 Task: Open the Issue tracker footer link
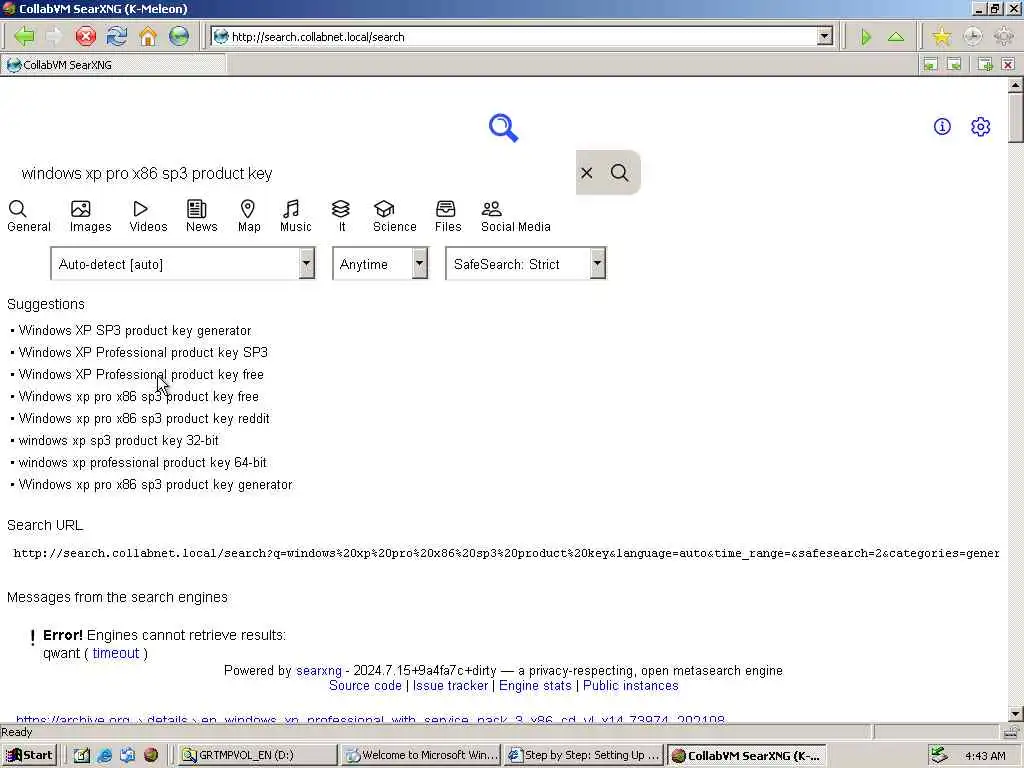451,686
